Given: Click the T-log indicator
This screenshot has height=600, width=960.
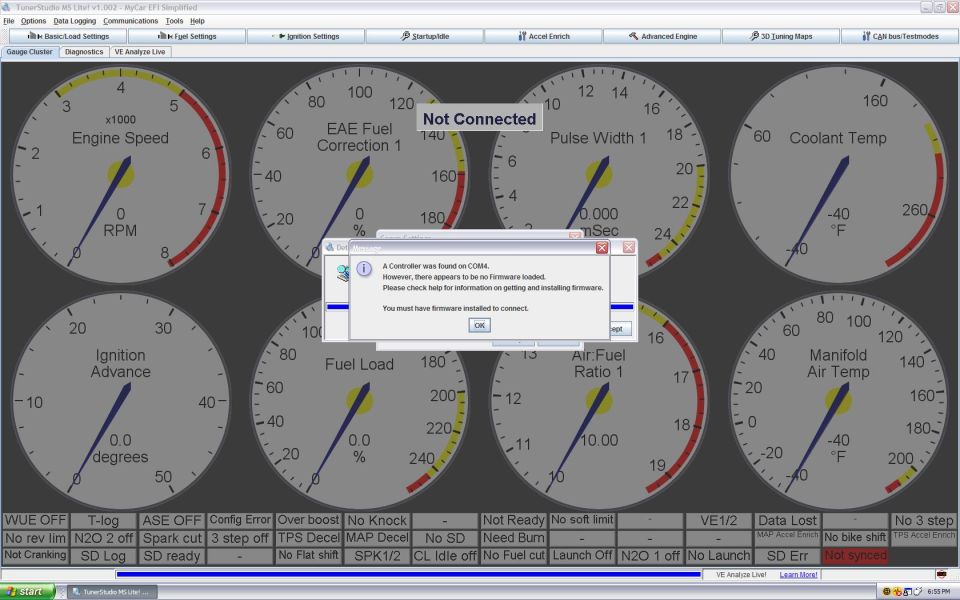Looking at the screenshot, I should click(103, 520).
